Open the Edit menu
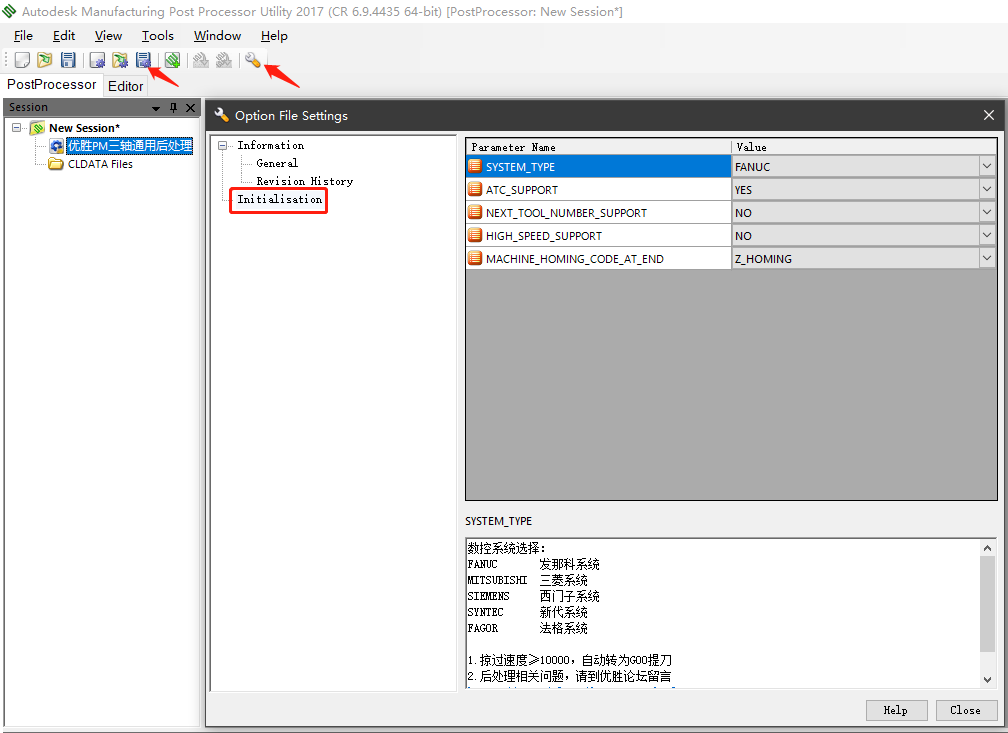Screen dimensions: 1008x733 [x=64, y=36]
